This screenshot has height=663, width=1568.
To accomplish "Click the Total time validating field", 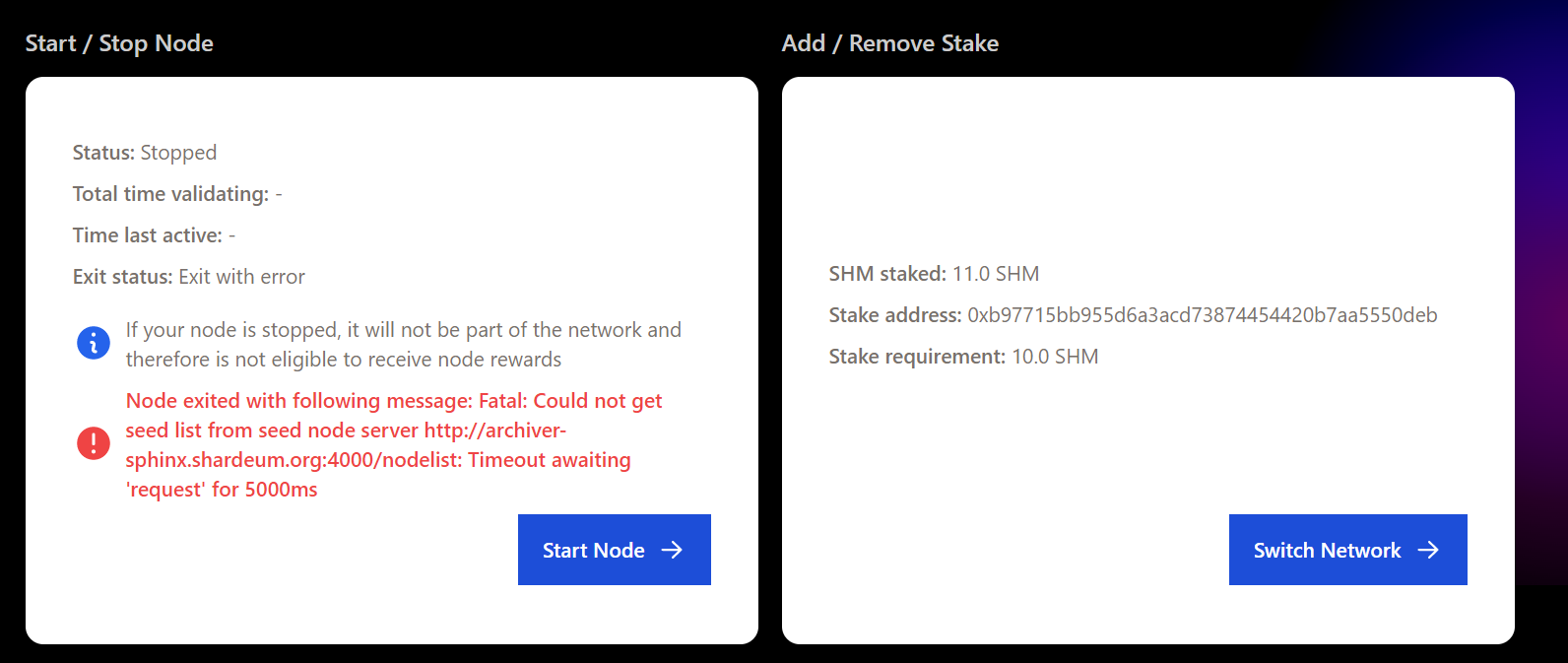I will 176,194.
